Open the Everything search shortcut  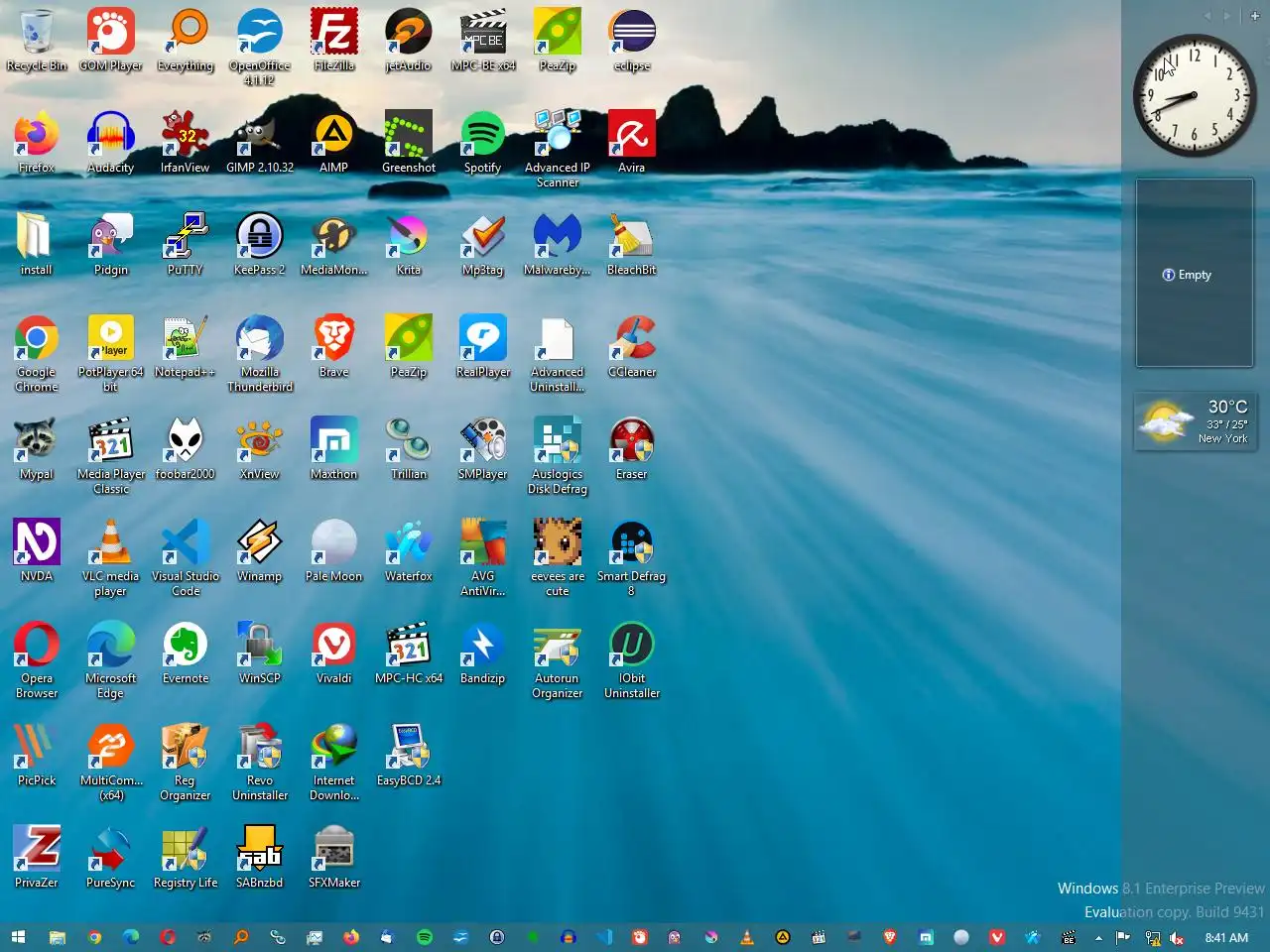pos(186,41)
